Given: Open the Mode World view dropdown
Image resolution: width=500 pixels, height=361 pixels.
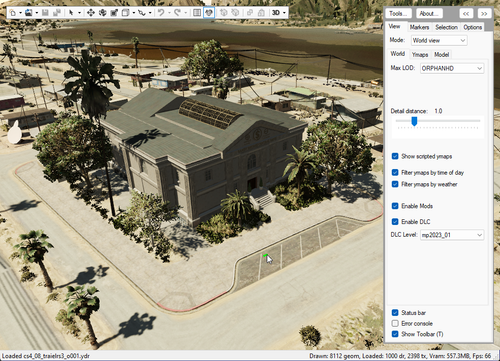Looking at the screenshot, I should (x=439, y=40).
